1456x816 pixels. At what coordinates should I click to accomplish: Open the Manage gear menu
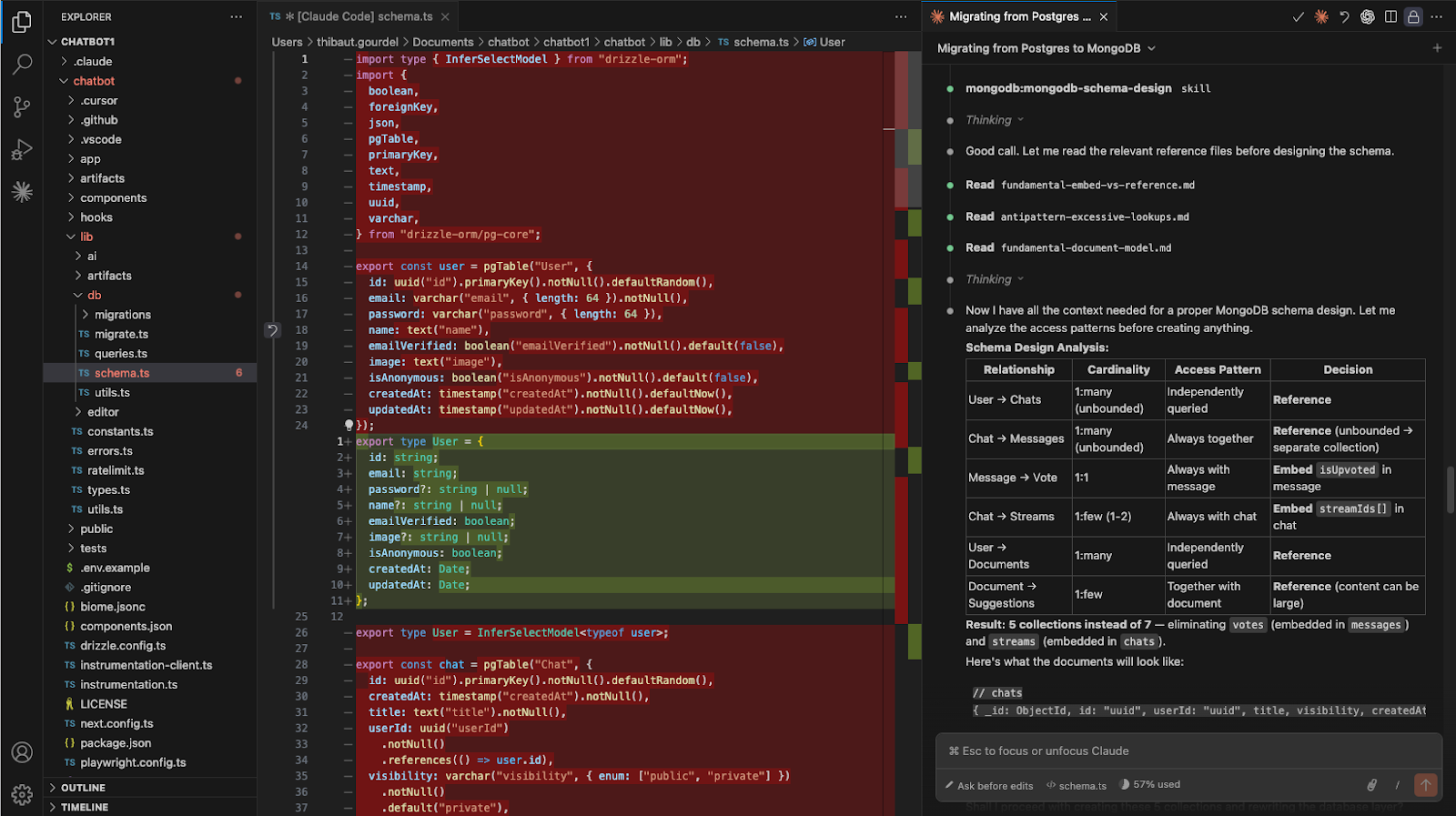click(x=22, y=794)
